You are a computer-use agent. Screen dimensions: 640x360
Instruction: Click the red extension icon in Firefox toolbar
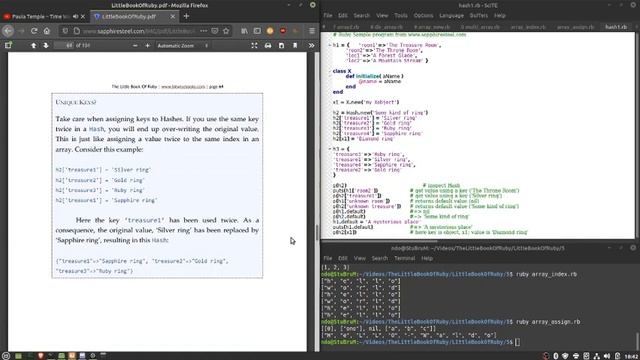click(x=283, y=31)
